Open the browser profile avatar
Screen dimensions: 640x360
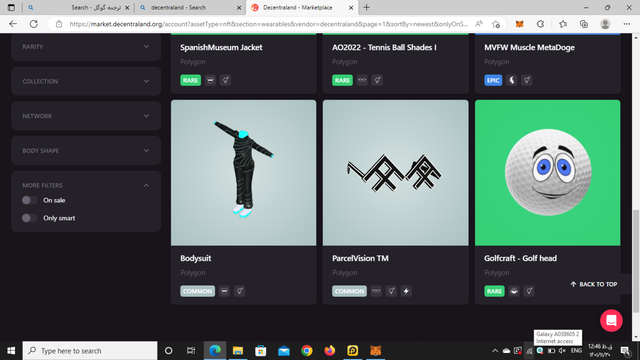(605, 24)
